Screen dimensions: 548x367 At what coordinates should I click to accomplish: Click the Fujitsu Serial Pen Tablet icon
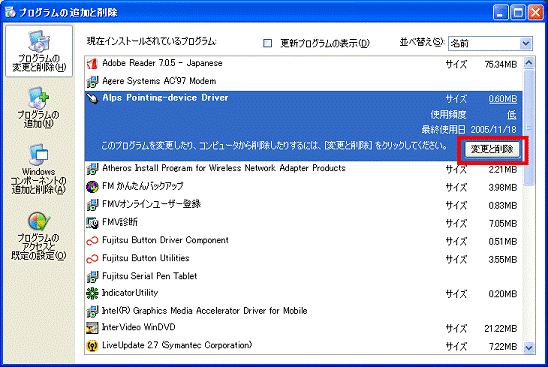coord(92,276)
